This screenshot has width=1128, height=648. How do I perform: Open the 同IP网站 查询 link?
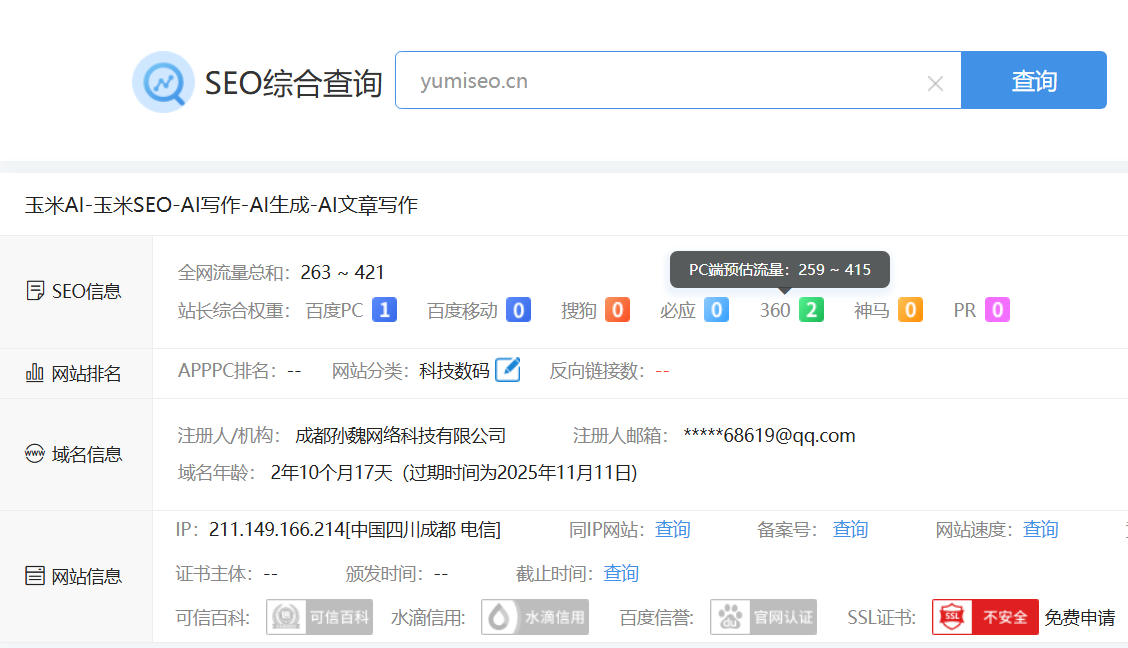tap(672, 529)
